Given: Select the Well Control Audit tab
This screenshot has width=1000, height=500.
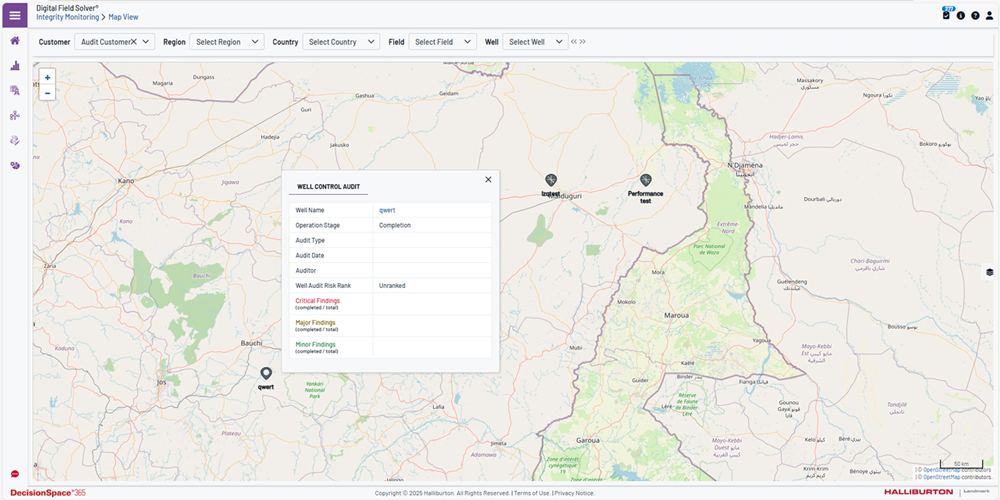Looking at the screenshot, I should coord(328,186).
